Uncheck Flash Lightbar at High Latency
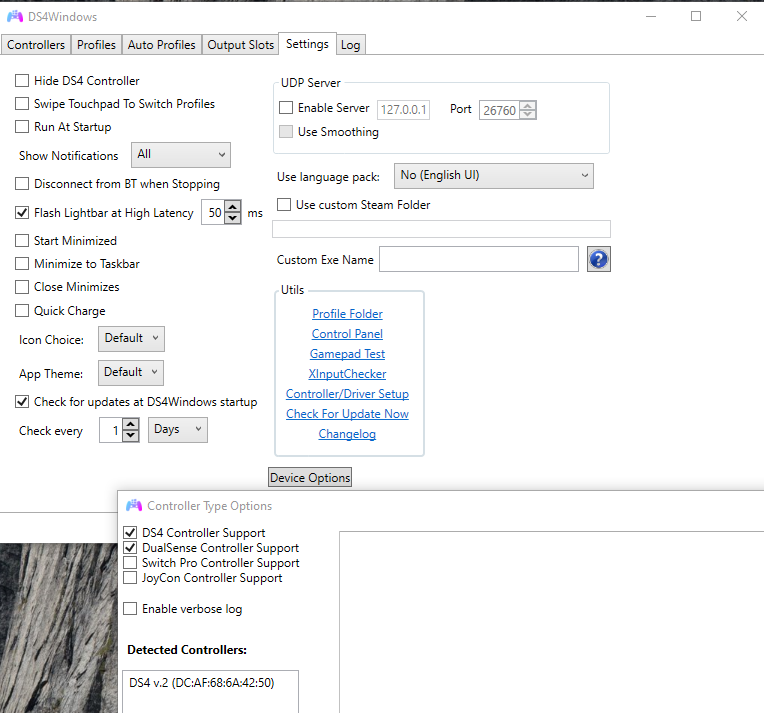764x713 pixels. pos(22,212)
